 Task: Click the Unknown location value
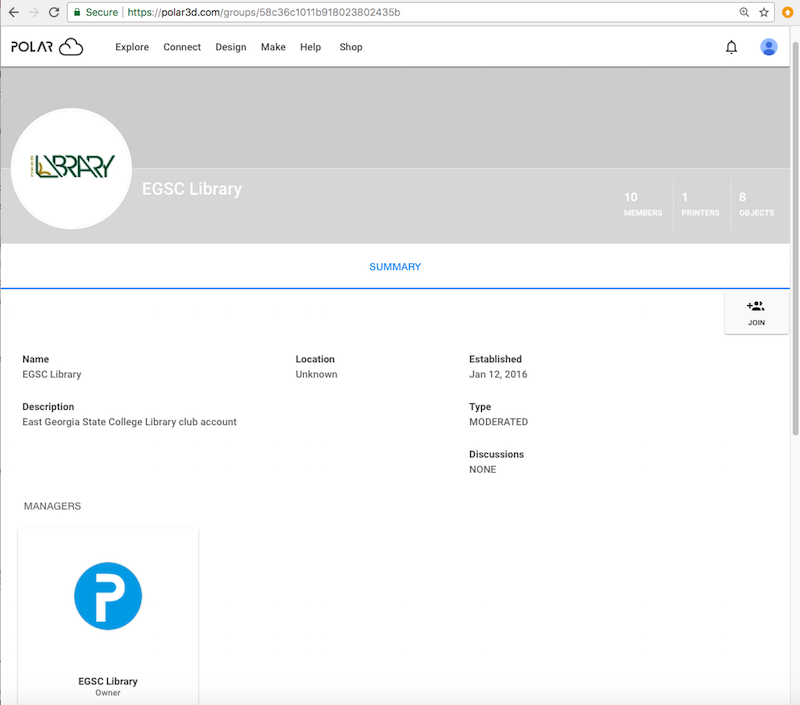(x=316, y=374)
